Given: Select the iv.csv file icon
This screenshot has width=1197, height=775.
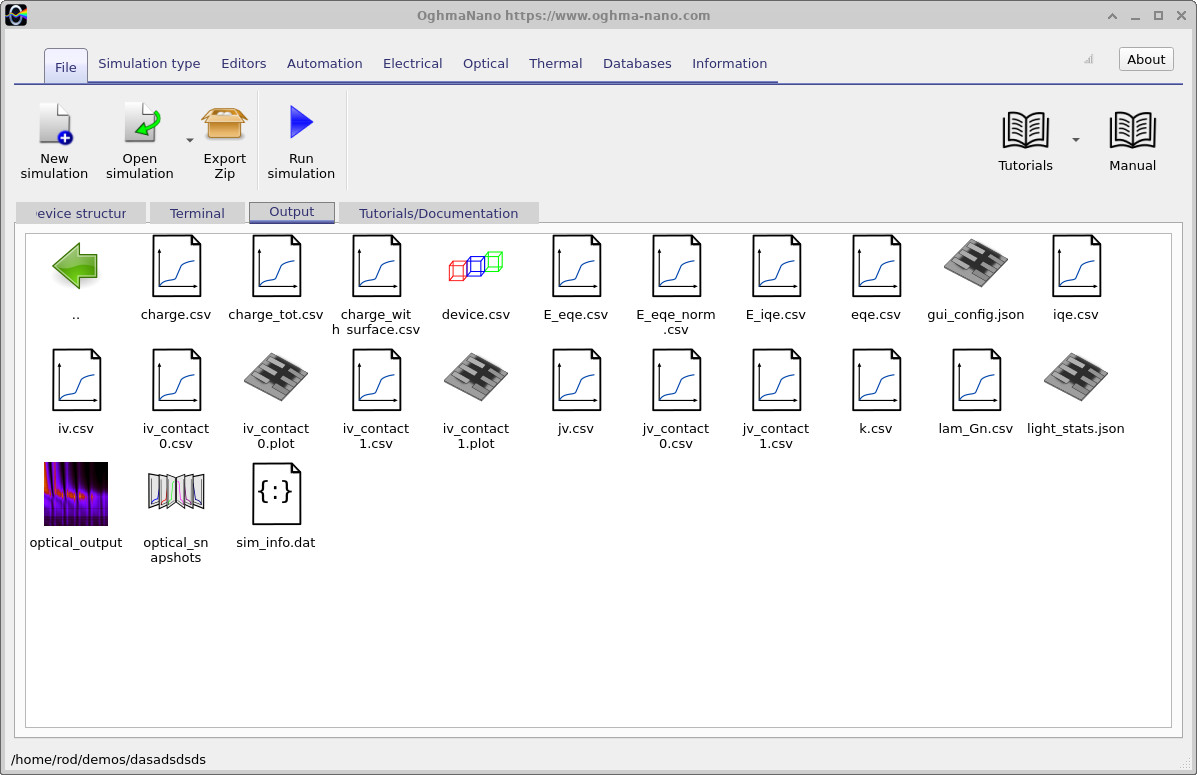Looking at the screenshot, I should (76, 379).
